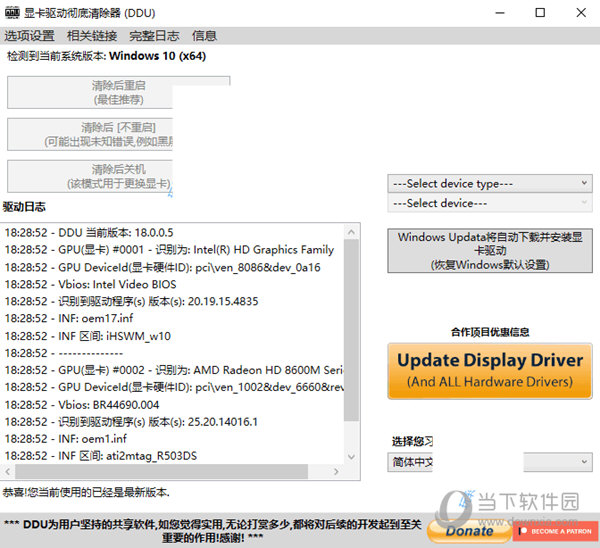The image size is (600, 548).
Task: Open the 选项设置 menu
Action: (x=29, y=36)
